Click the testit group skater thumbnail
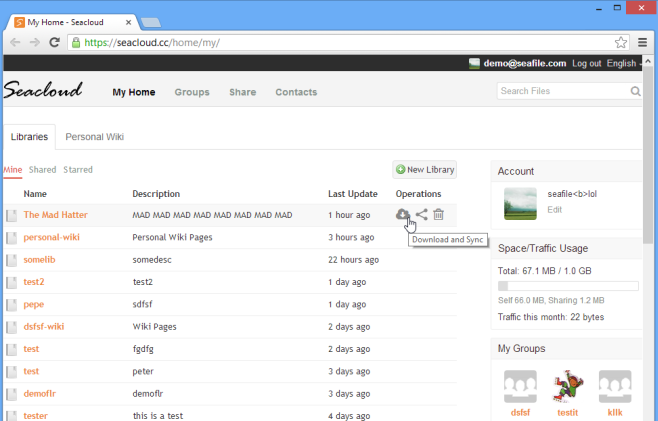This screenshot has height=421, width=658. click(568, 386)
